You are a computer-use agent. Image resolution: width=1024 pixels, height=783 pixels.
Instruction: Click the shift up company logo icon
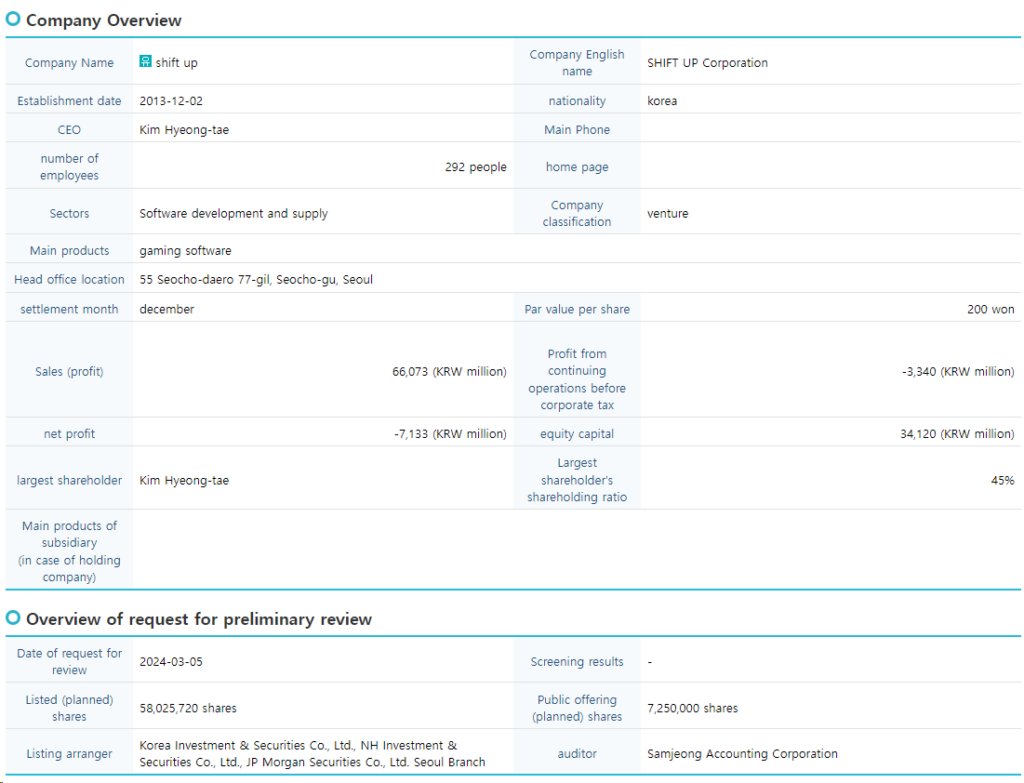pos(144,62)
